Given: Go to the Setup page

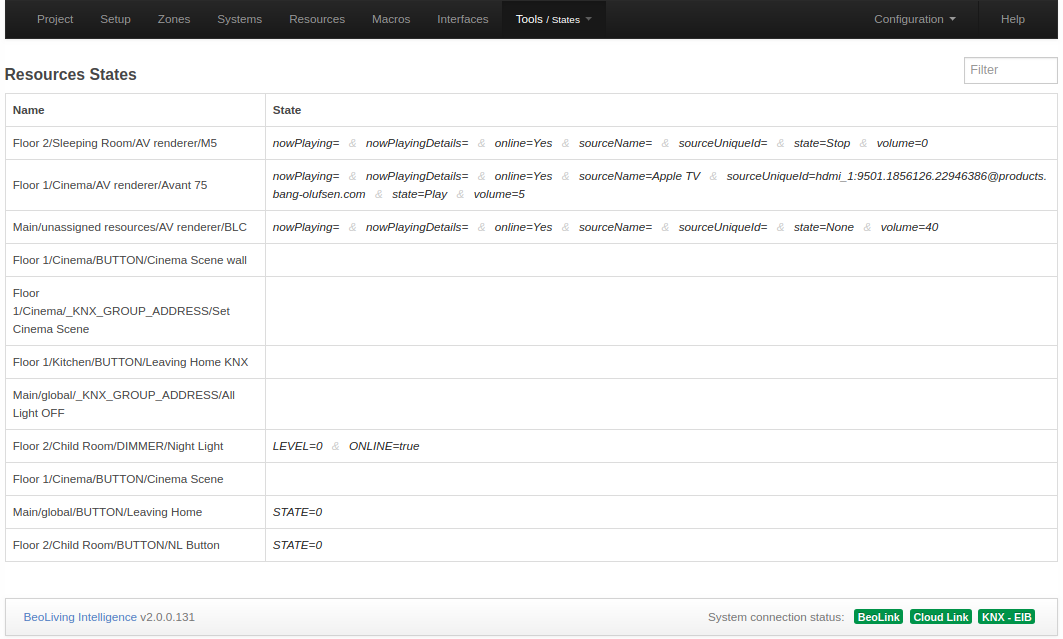Looking at the screenshot, I should click(115, 19).
